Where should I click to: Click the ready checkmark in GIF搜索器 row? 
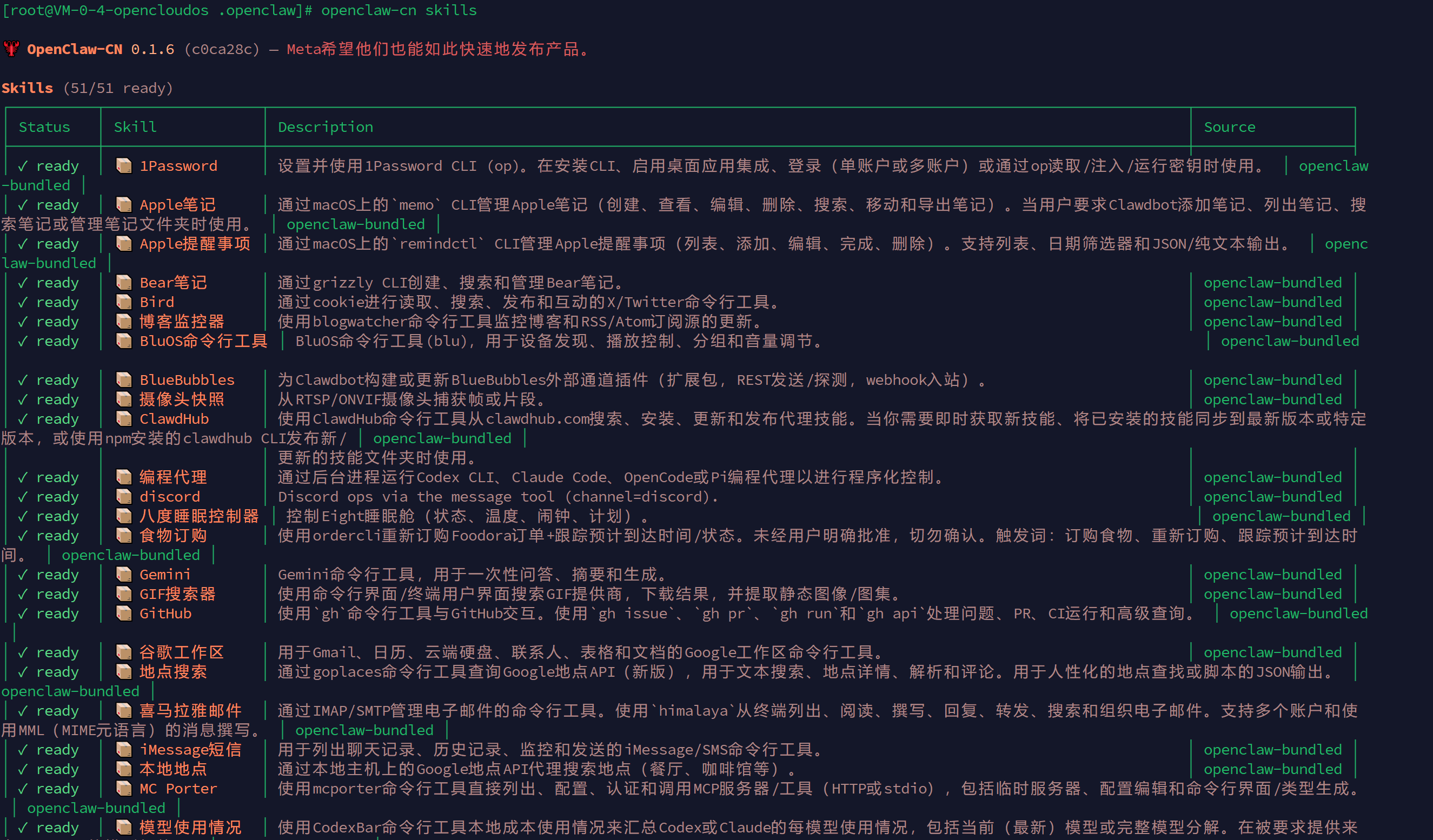[23, 594]
